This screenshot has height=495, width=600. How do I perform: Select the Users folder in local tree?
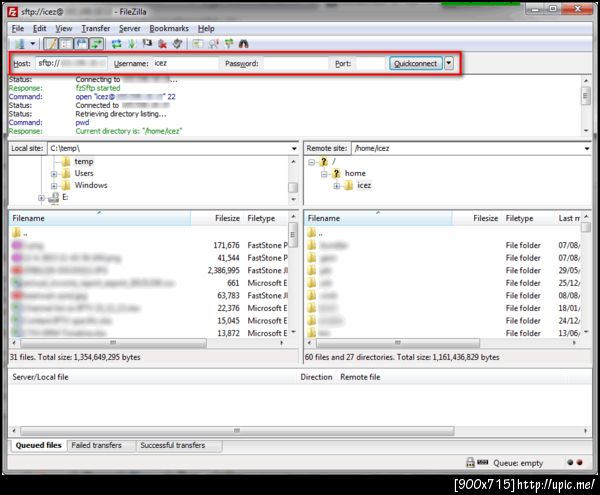tap(84, 173)
